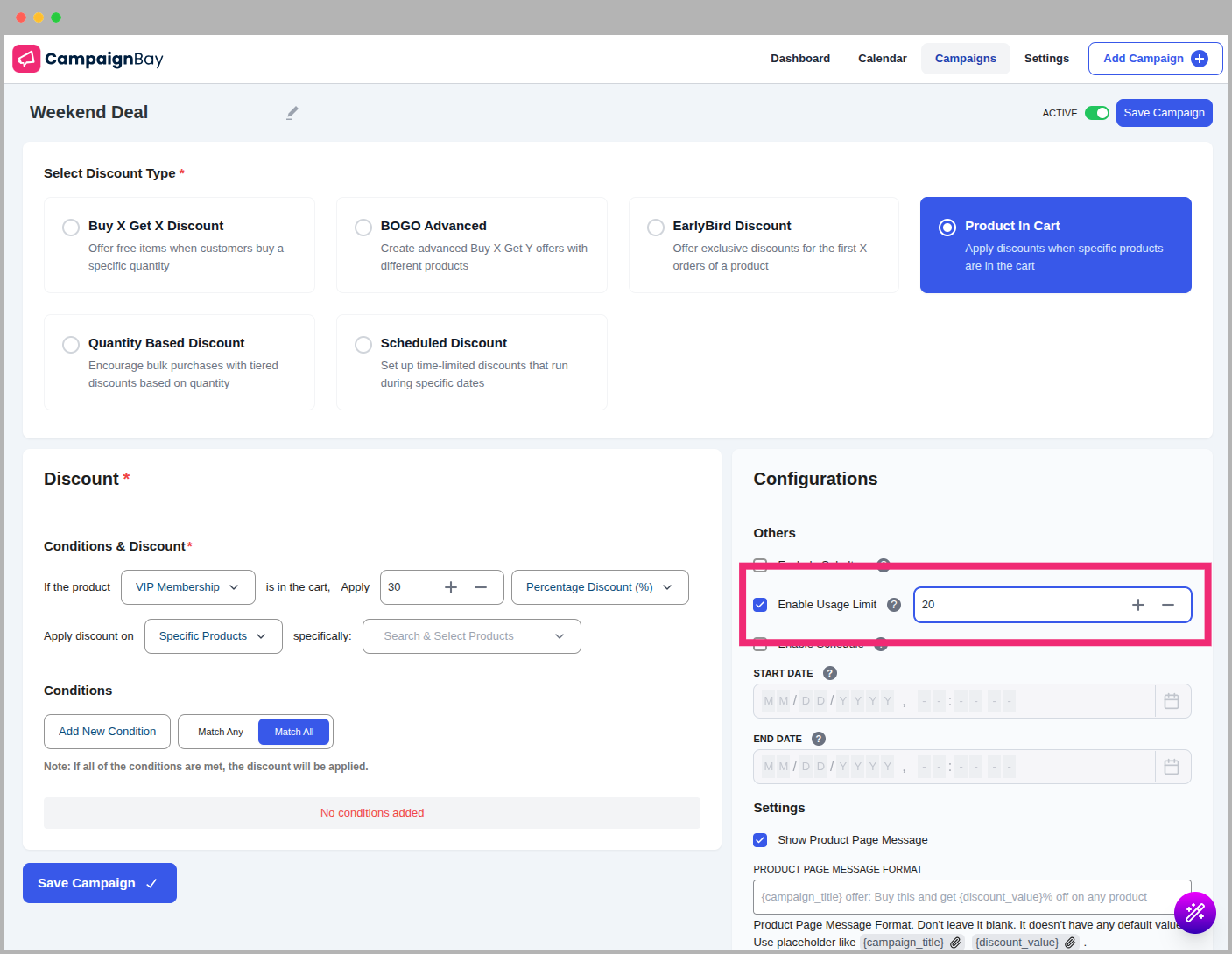Screen dimensions: 1232x954
Task: Uncheck Show Product Page Message
Action: (760, 840)
